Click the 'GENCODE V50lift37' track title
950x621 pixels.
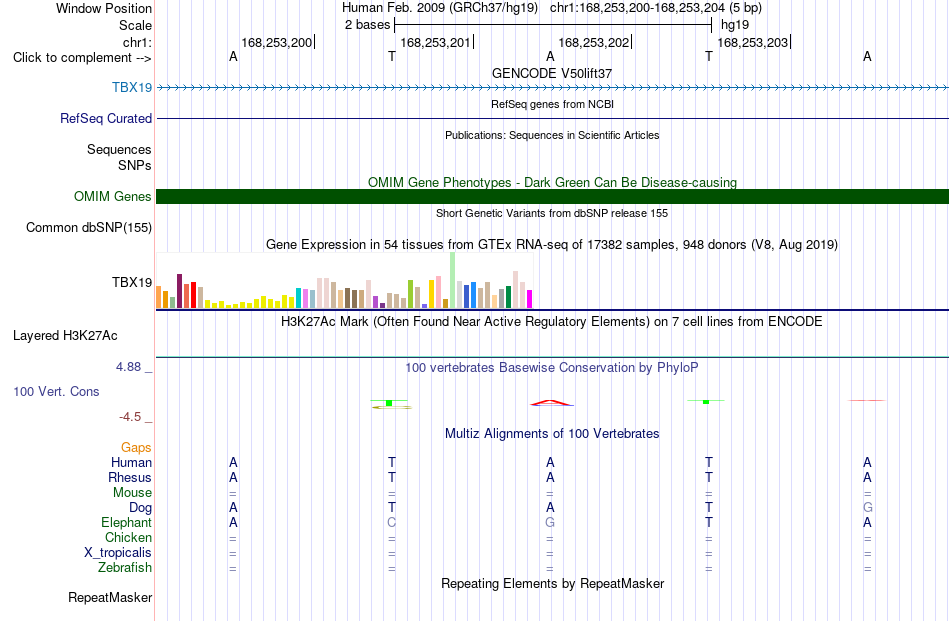coord(552,73)
